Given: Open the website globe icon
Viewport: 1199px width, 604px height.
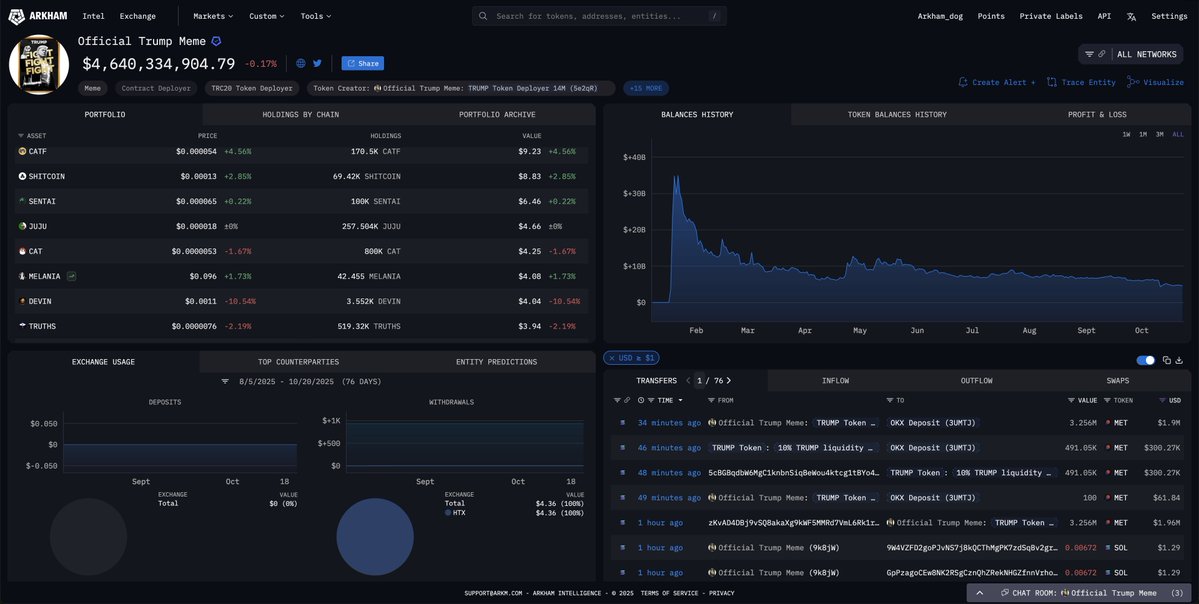Looking at the screenshot, I should pos(301,63).
